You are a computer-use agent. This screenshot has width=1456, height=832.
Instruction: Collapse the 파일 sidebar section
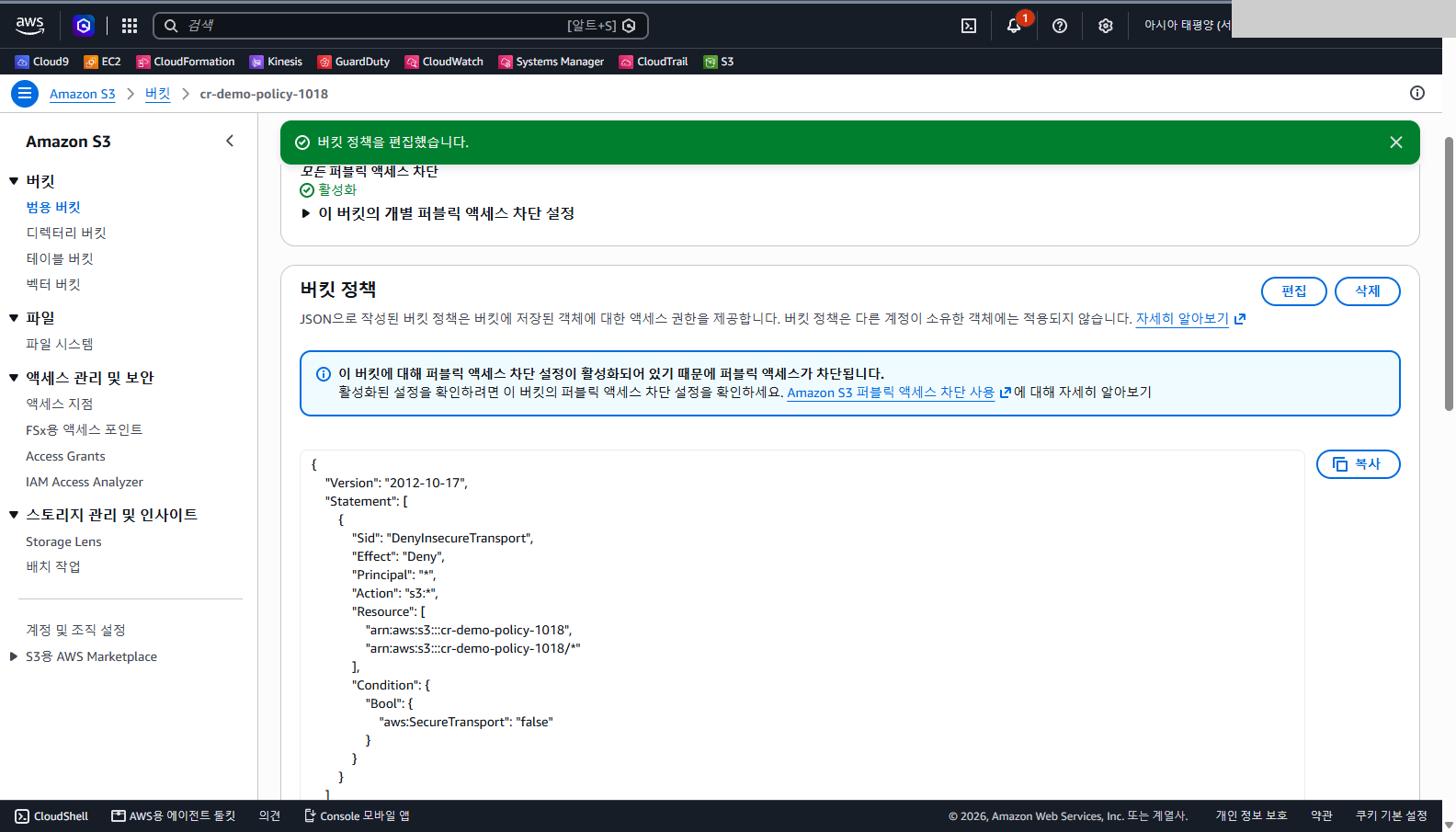point(14,318)
